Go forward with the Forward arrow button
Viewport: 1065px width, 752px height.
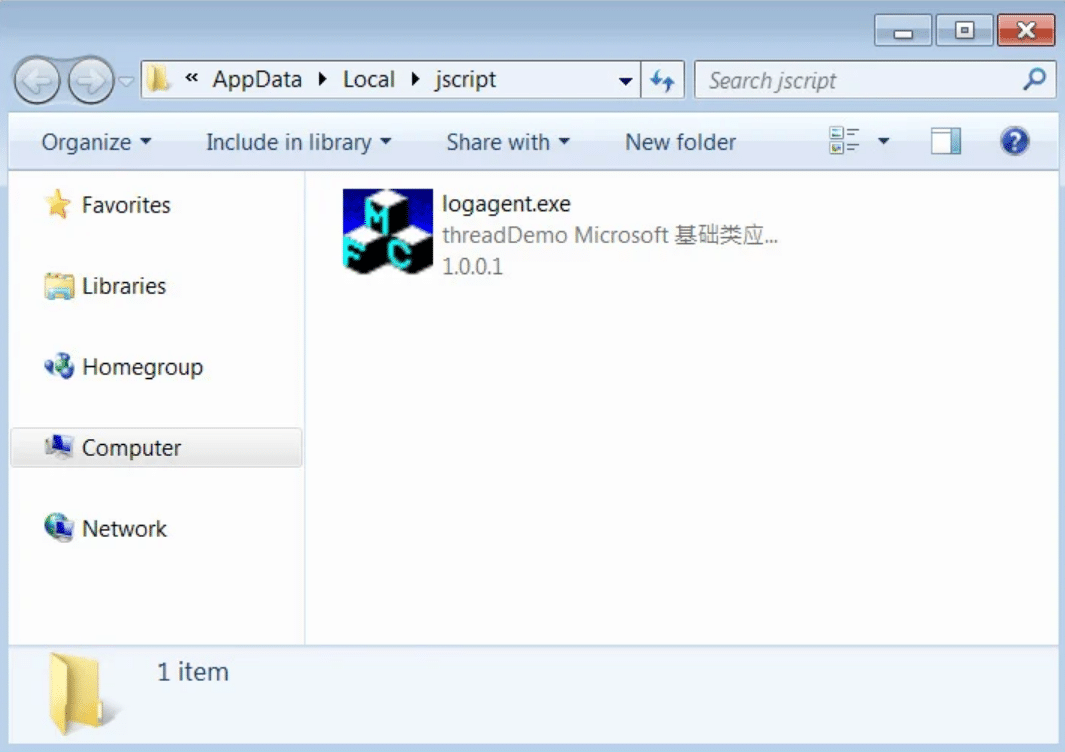tap(90, 81)
